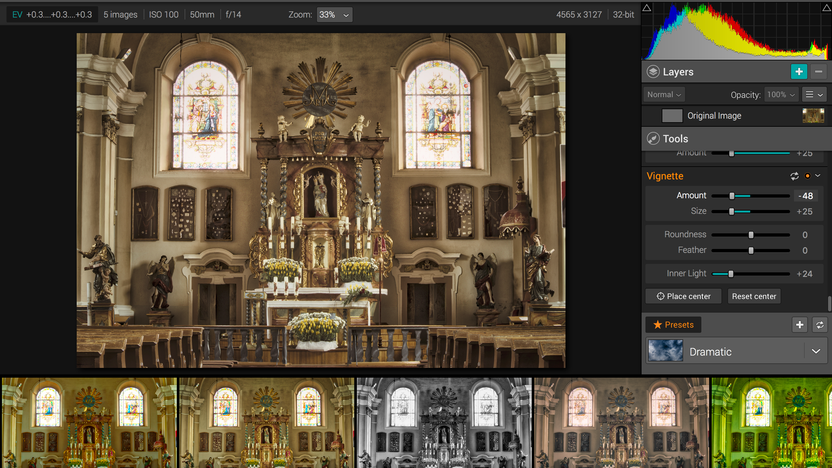Click the Tools panel brush icon
This screenshot has height=468, width=832.
point(653,138)
